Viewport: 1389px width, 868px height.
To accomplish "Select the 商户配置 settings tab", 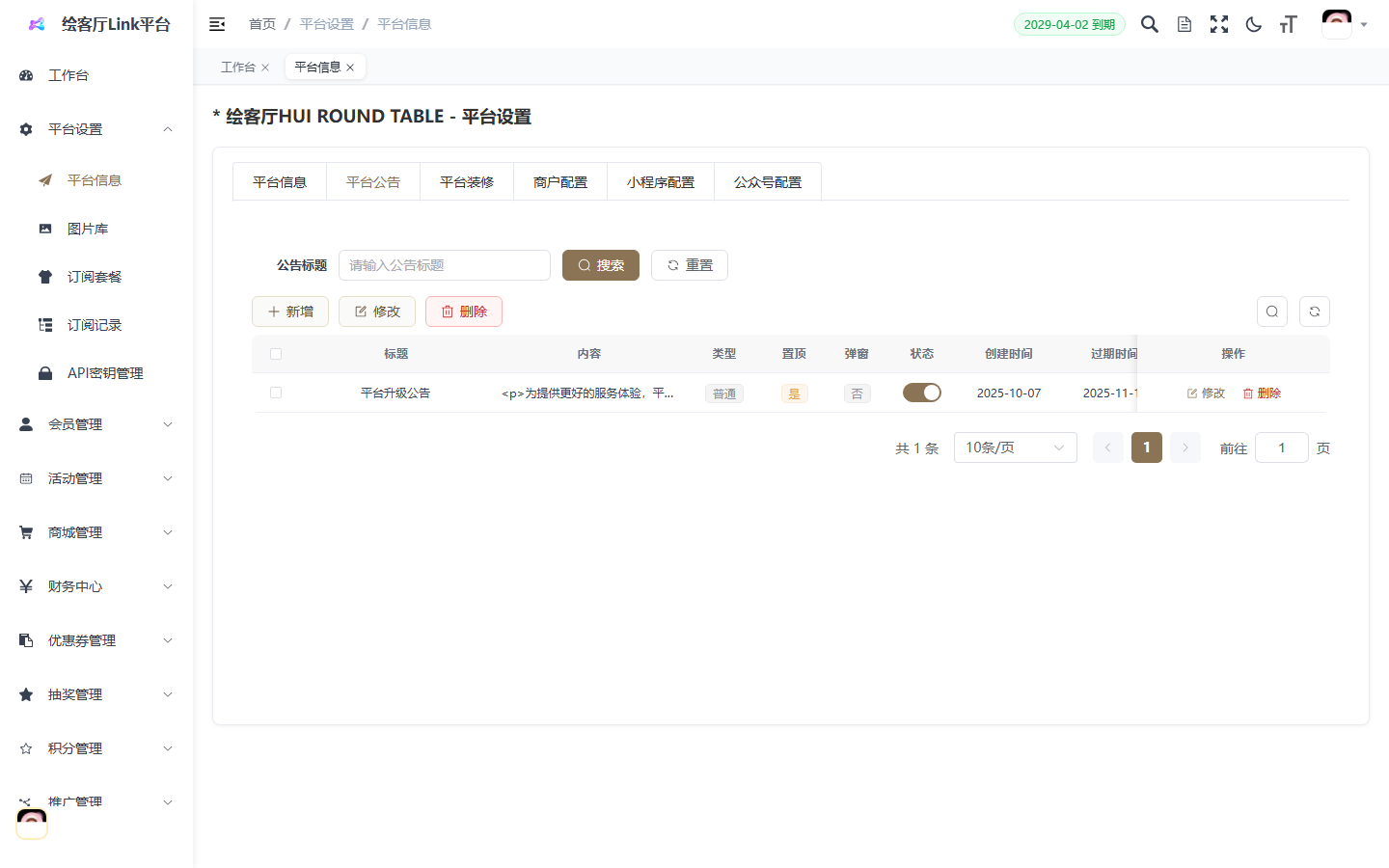I will point(560,181).
